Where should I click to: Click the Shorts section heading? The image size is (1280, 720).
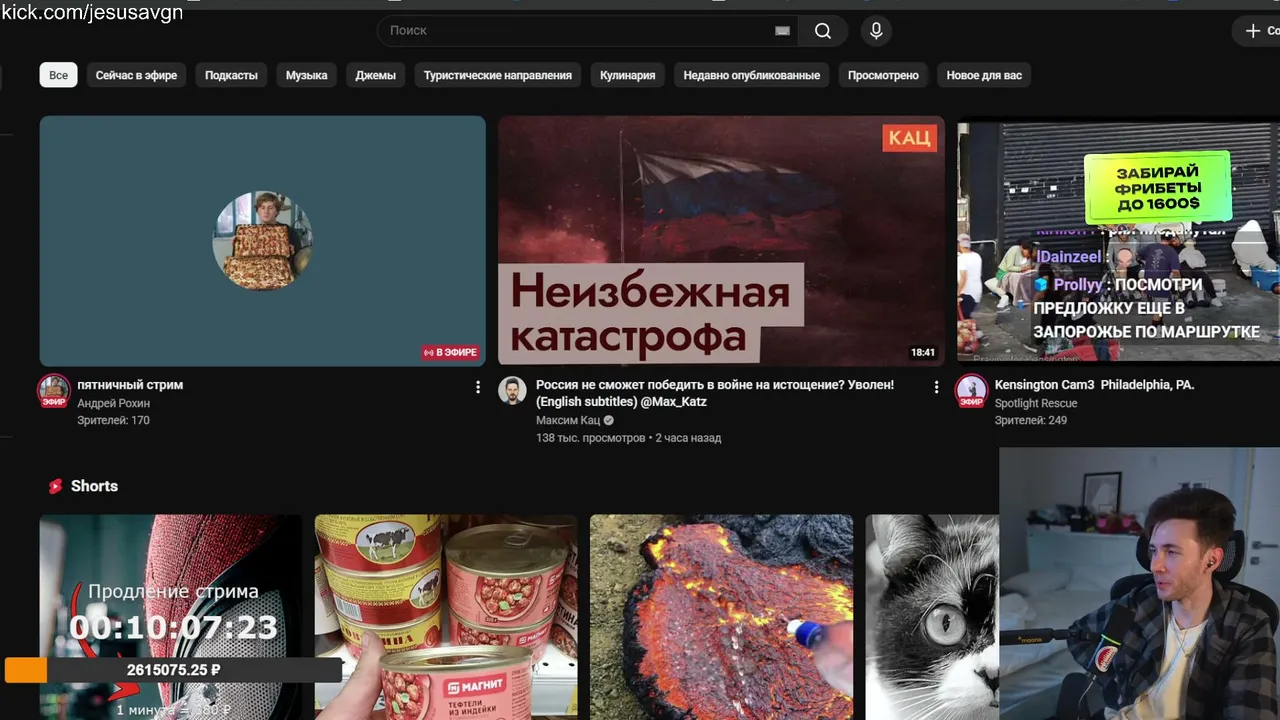(x=94, y=486)
